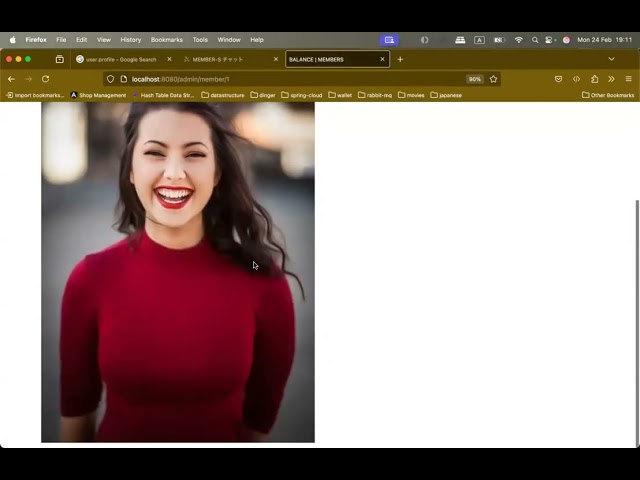The width and height of the screenshot is (640, 480).
Task: Open the Hash Table Data Str... bookmark
Action: pyautogui.click(x=163, y=95)
